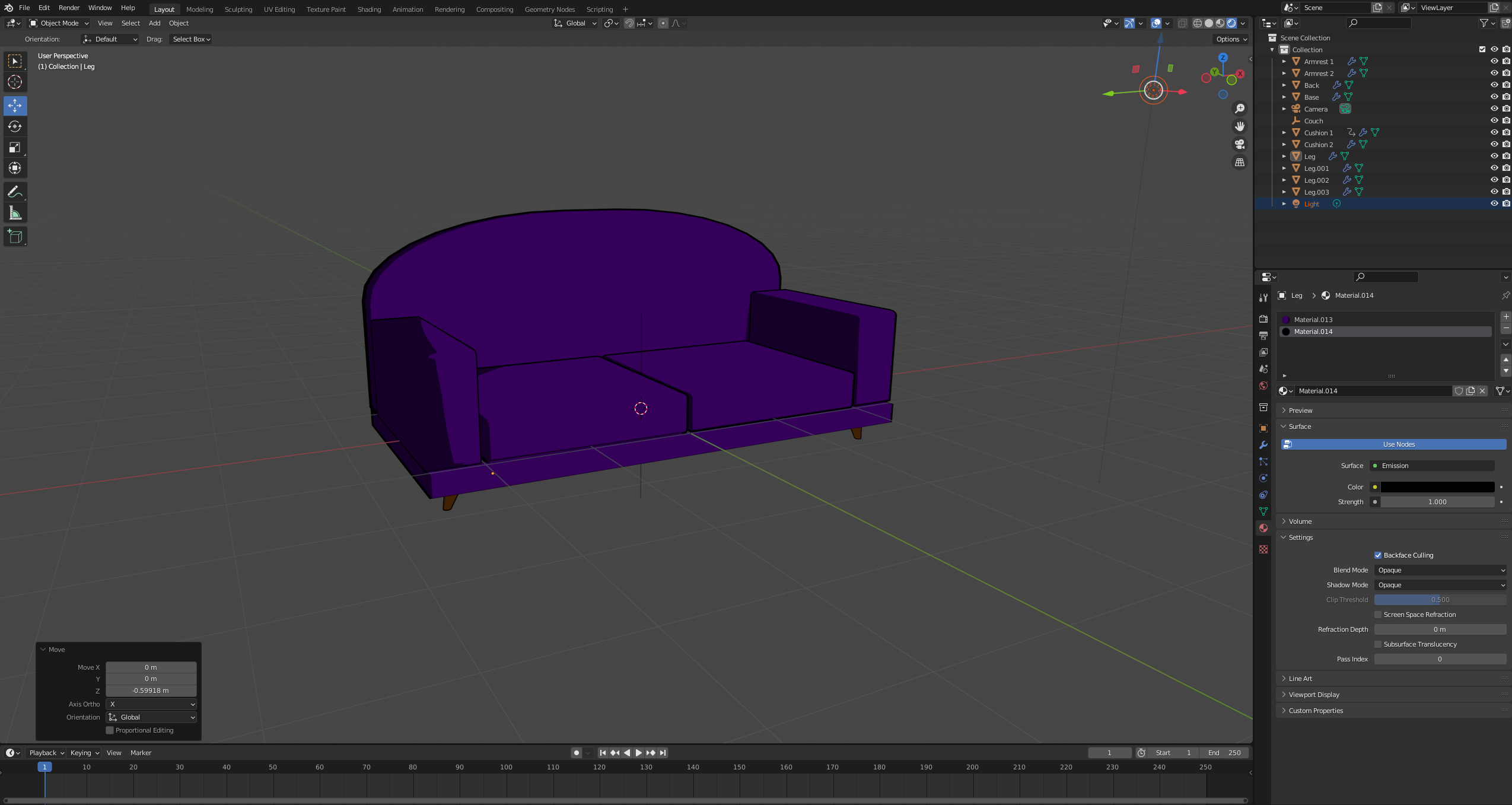Open the Object Mode dropdown

tap(59, 23)
